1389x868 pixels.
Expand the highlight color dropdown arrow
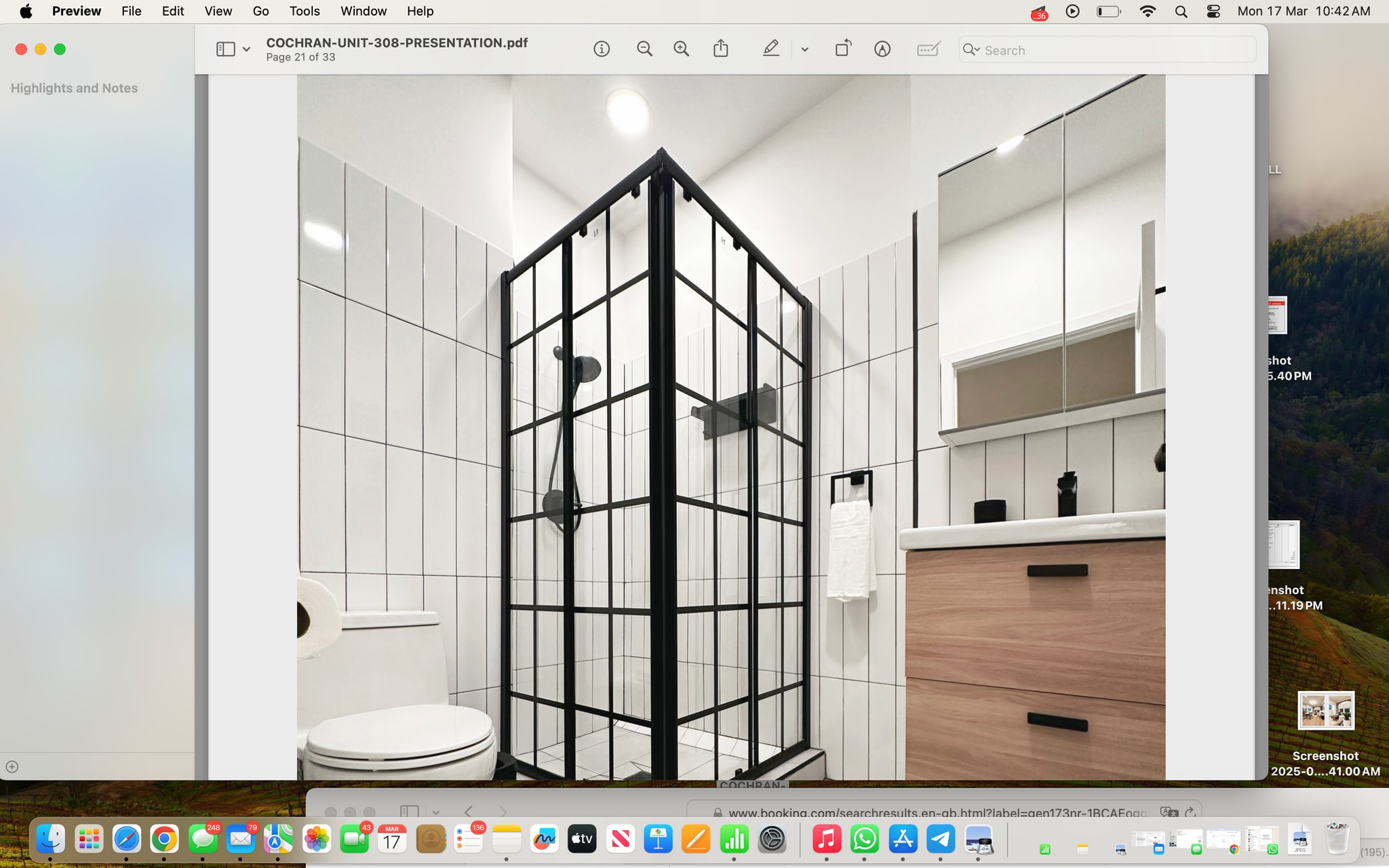(804, 50)
